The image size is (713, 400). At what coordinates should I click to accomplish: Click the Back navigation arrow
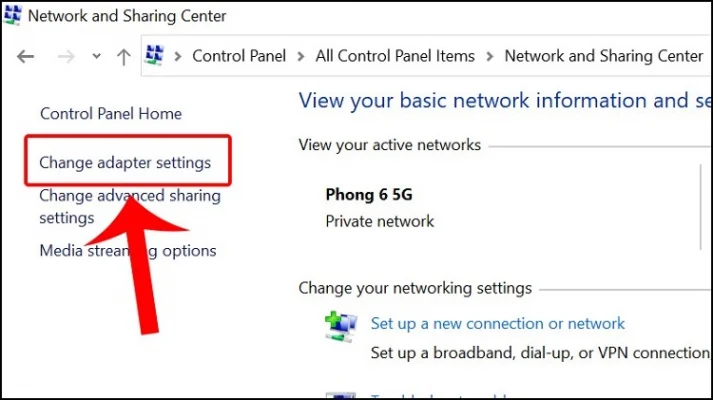click(x=25, y=57)
